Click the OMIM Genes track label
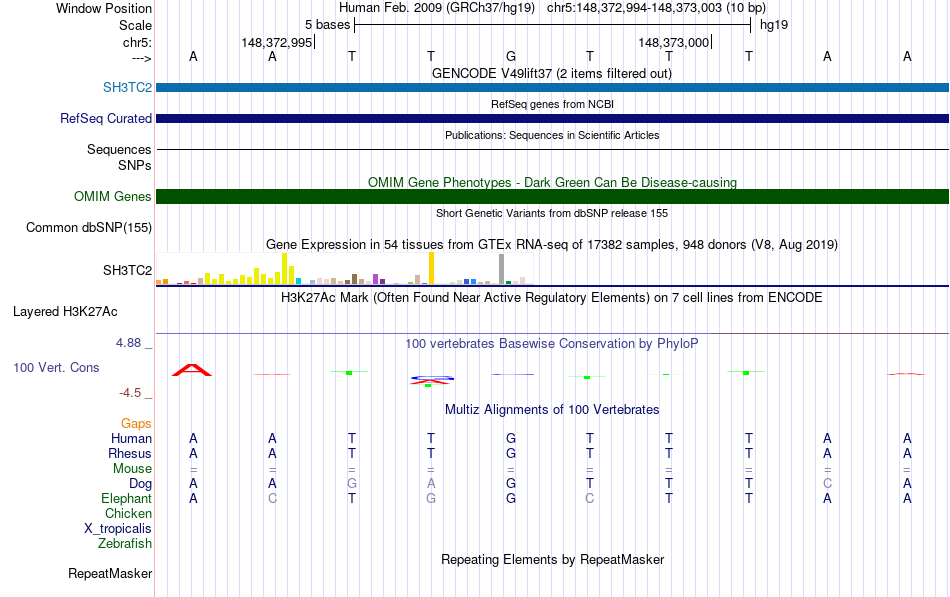 pos(112,196)
